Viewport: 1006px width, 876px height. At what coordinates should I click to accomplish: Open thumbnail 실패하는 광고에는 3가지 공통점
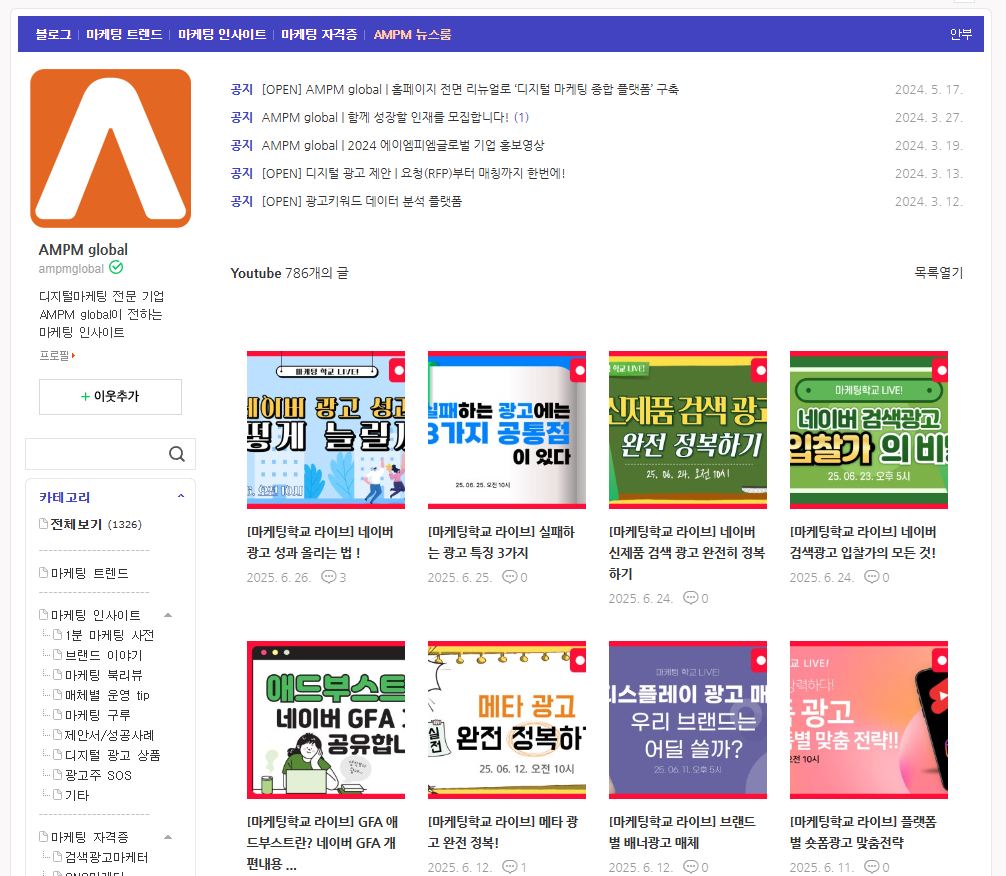point(507,430)
